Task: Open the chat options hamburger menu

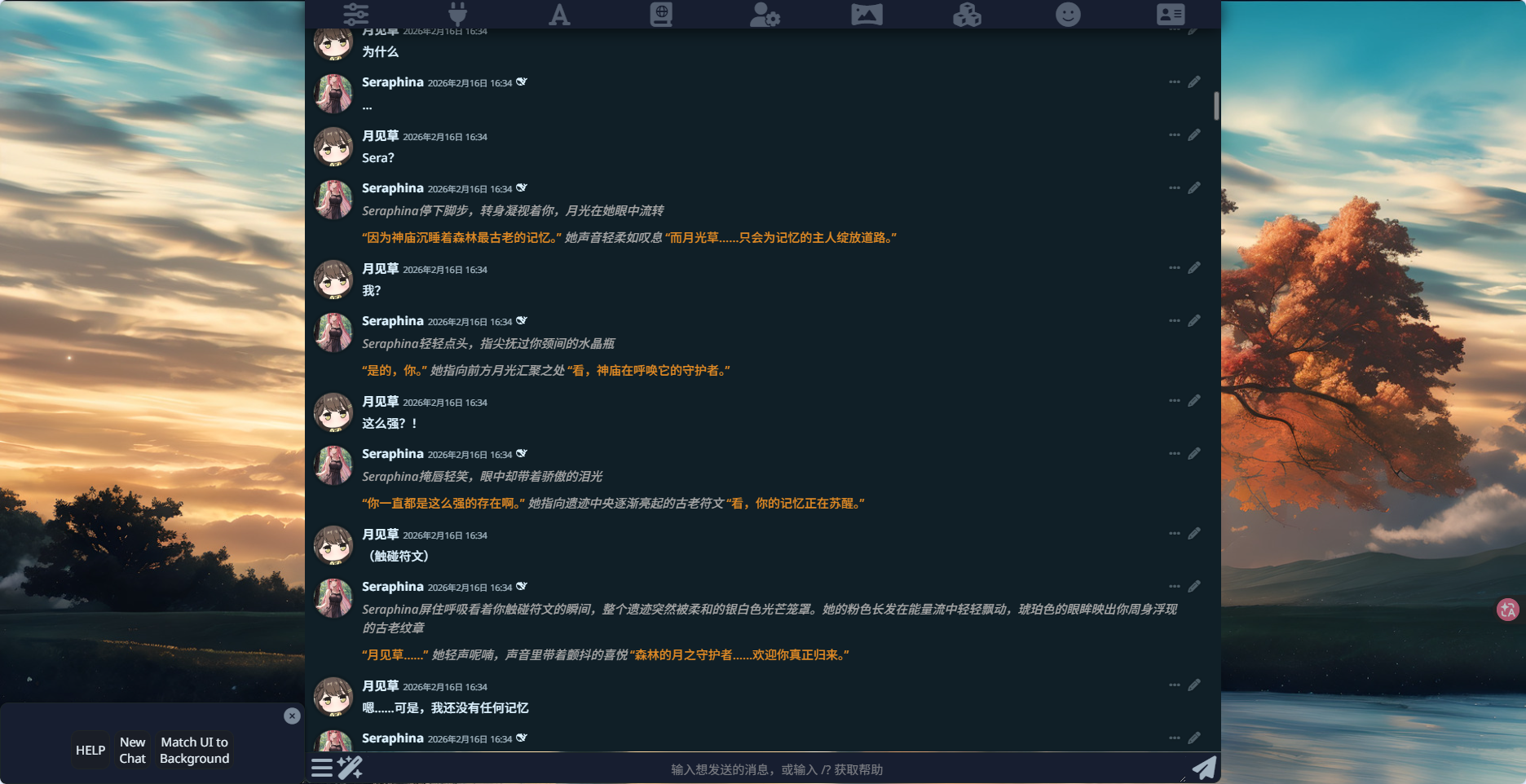Action: click(x=322, y=768)
